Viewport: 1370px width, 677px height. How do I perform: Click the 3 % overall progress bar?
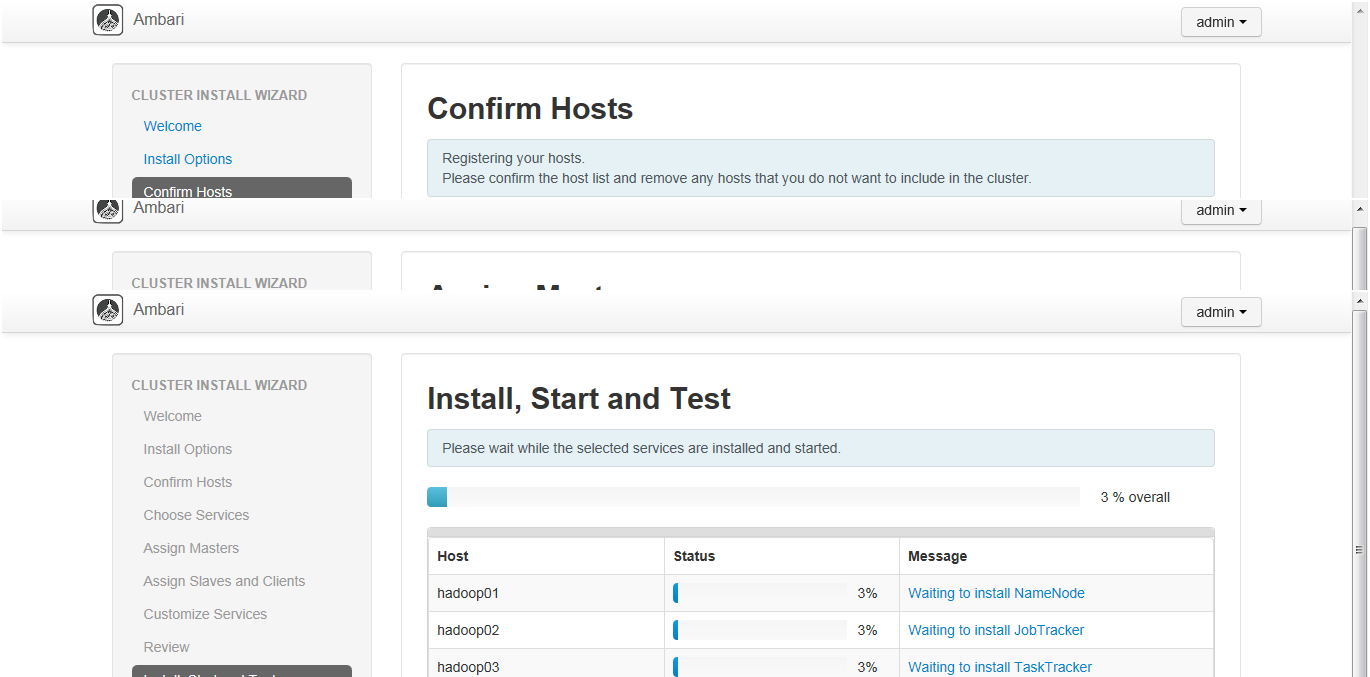(752, 497)
